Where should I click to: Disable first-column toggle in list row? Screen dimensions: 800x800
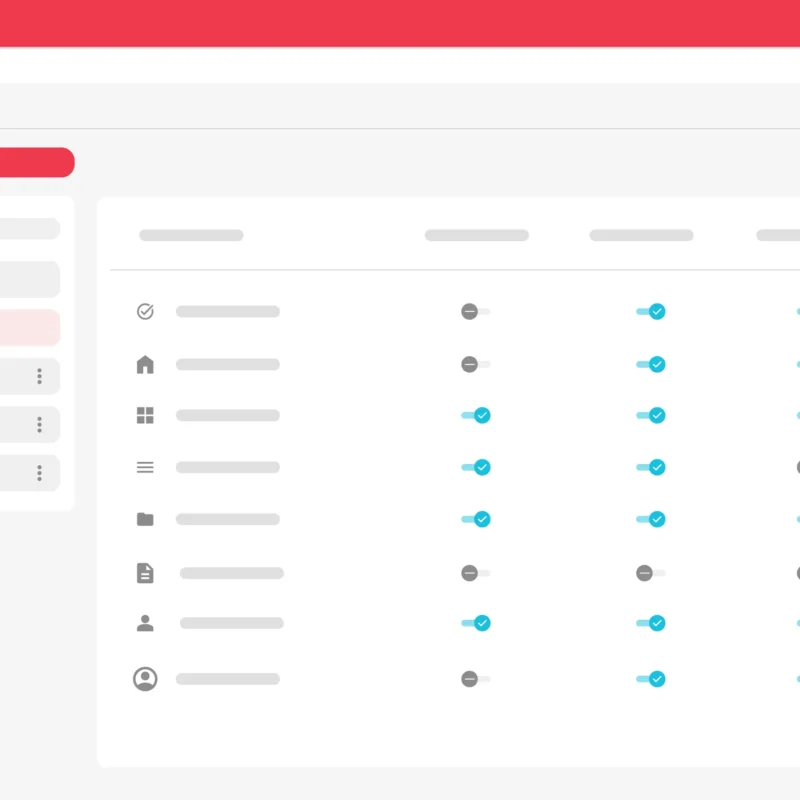coord(476,467)
